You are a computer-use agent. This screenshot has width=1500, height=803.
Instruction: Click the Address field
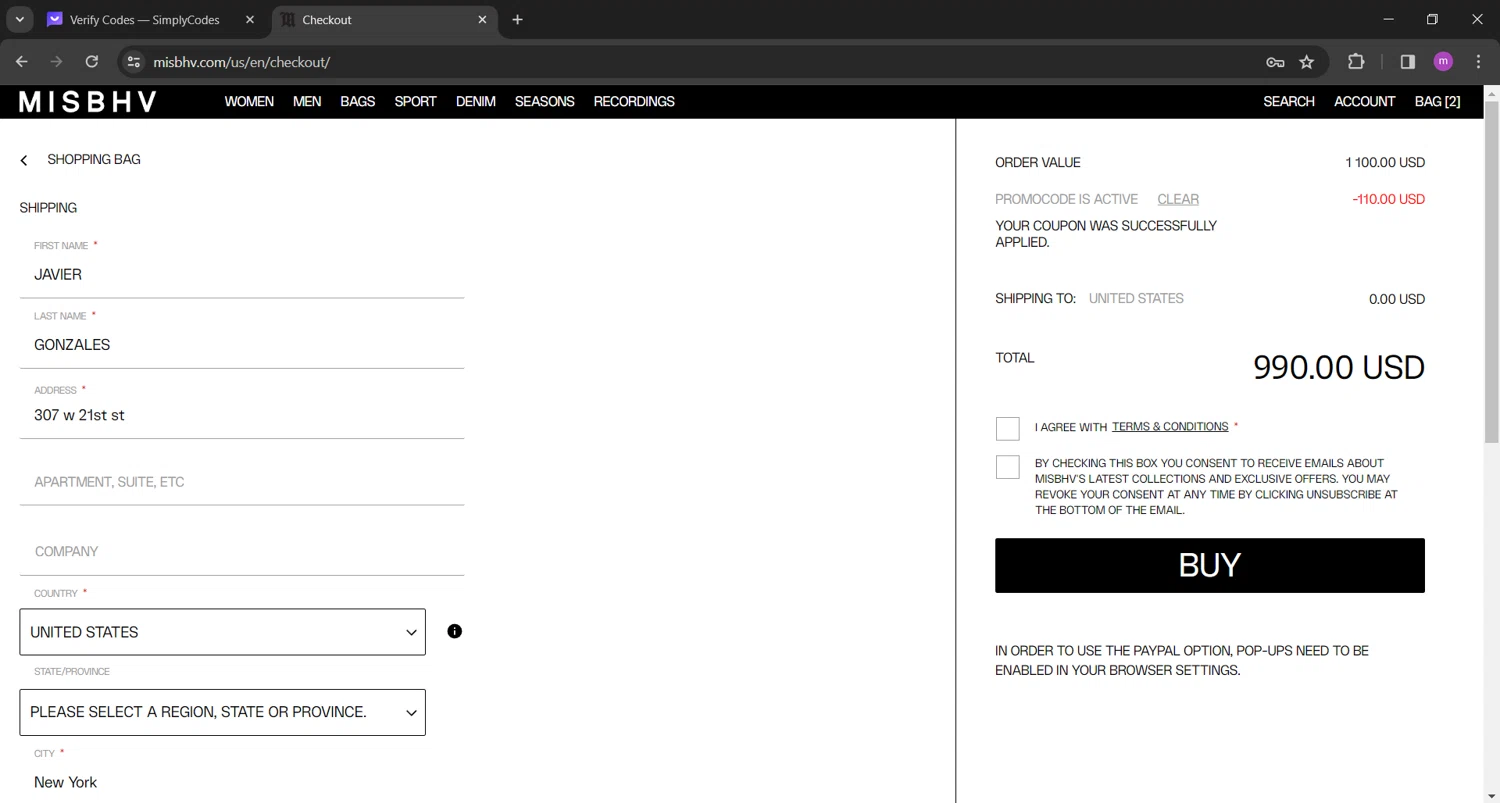point(242,415)
